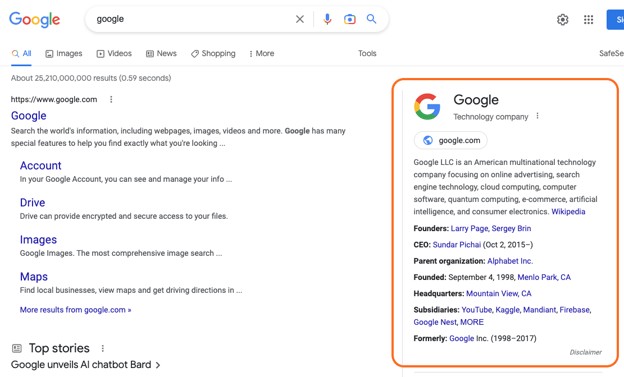The image size is (624, 377).
Task: Click the About 25,210,000,000 results text
Action: coord(91,78)
